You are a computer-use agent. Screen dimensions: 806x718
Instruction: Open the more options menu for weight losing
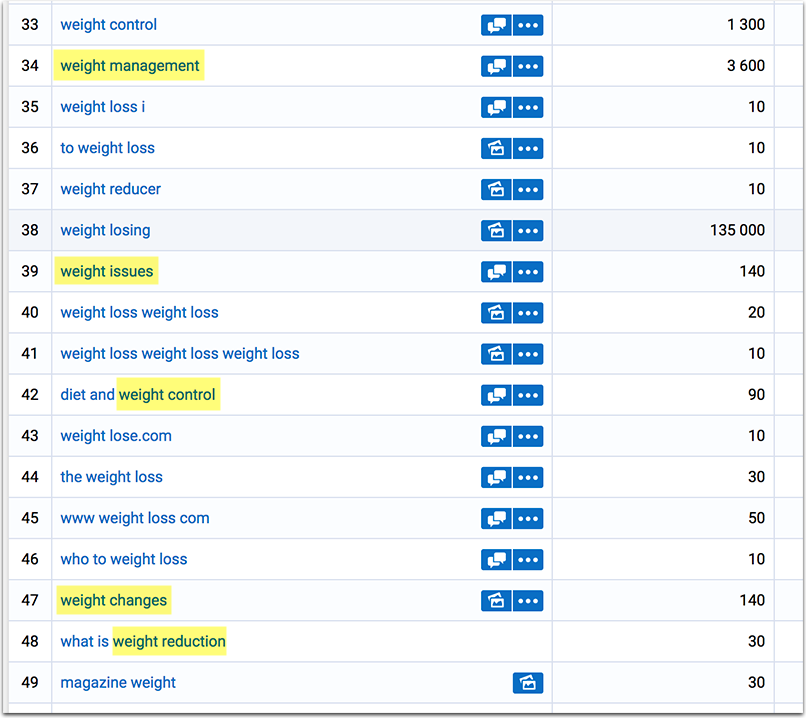[528, 230]
